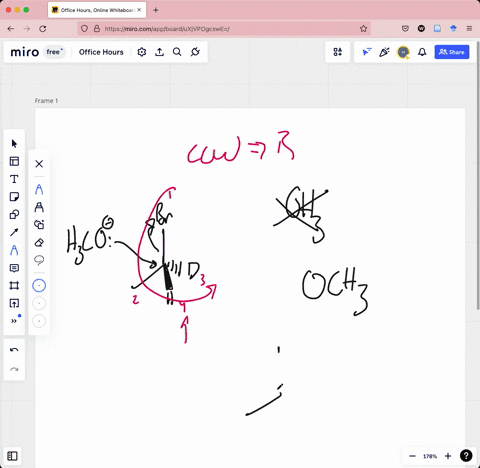Open reactions party icon
The width and height of the screenshot is (480, 468).
tap(384, 52)
